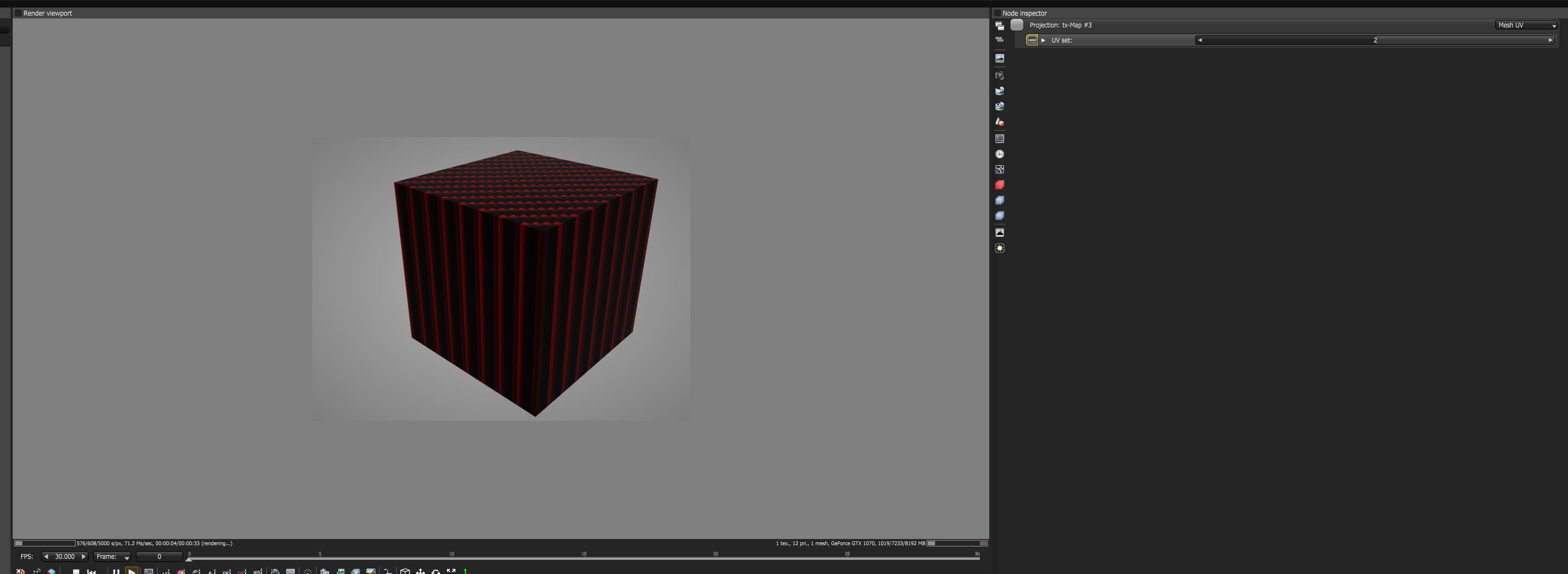Click the frame number input field
The image size is (1568, 574).
(159, 557)
